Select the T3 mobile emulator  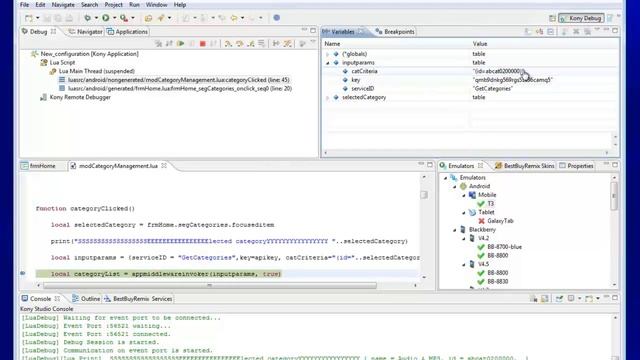pyautogui.click(x=486, y=204)
